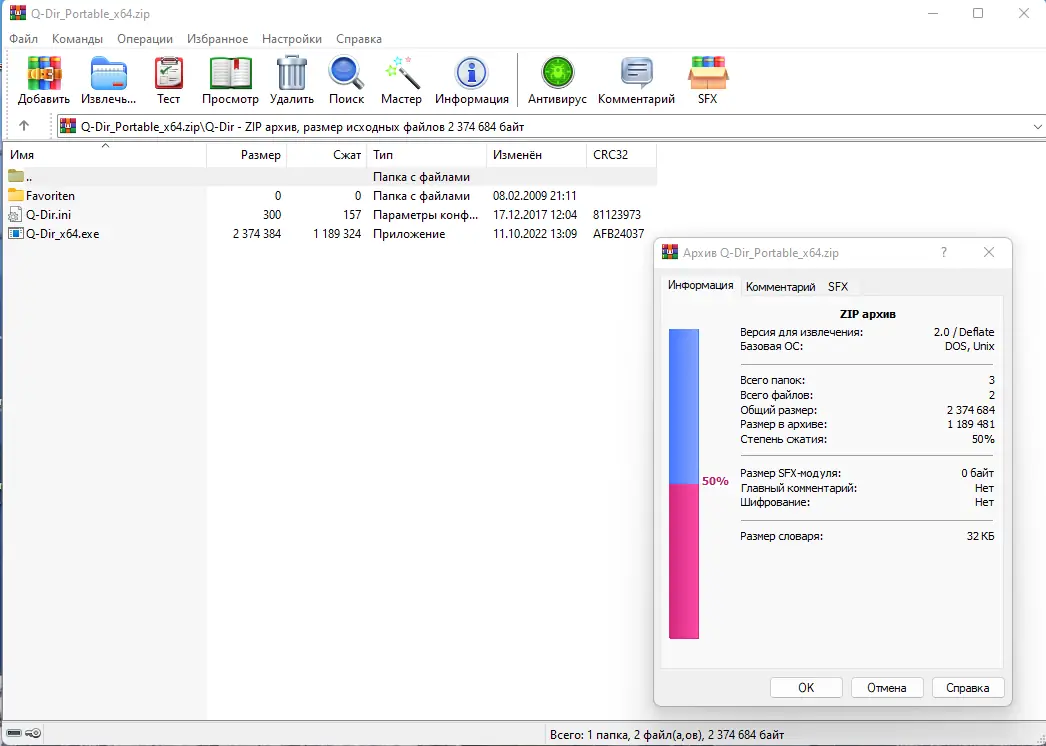The image size is (1046, 746).
Task: Open the Справка menu
Action: point(359,39)
